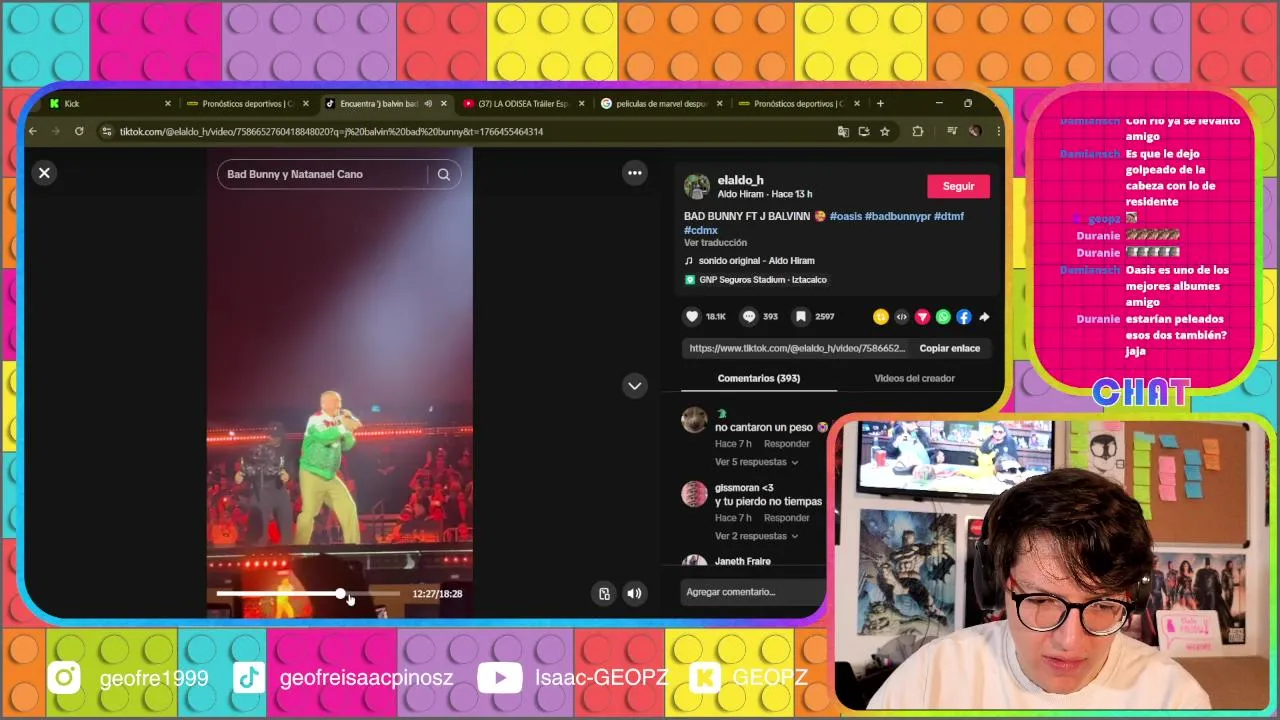Select the Comentarios (393) tab
The image size is (1280, 720).
pos(758,378)
